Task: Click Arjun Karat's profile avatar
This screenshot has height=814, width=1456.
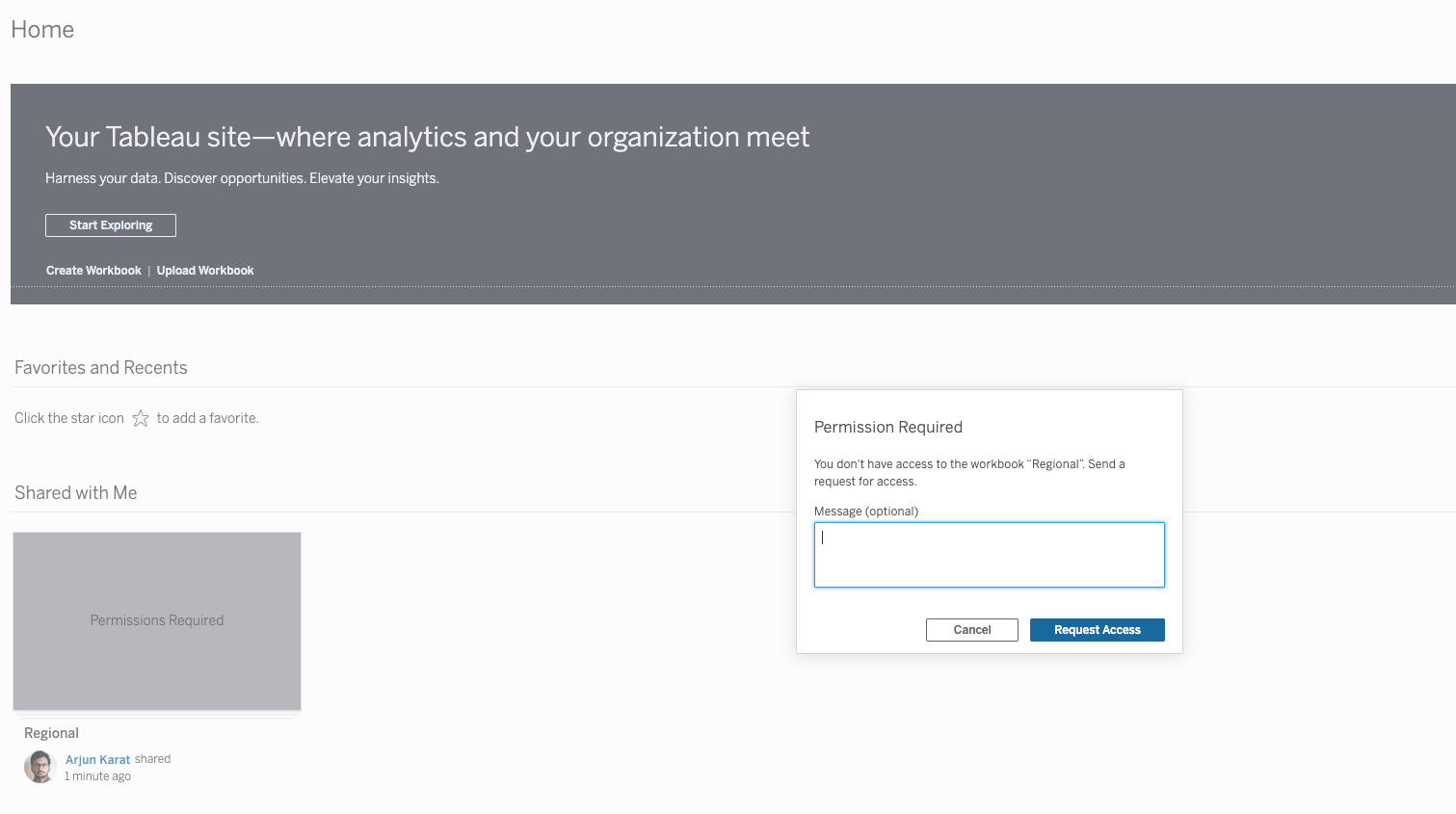Action: click(x=40, y=767)
